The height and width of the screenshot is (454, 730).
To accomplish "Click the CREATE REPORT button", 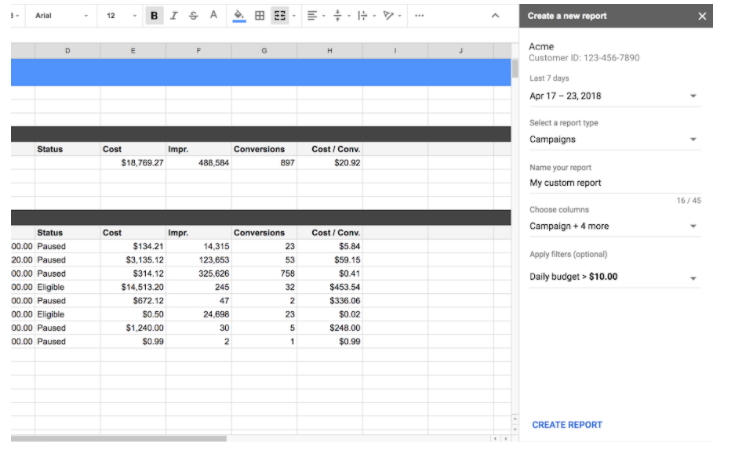I will (567, 425).
